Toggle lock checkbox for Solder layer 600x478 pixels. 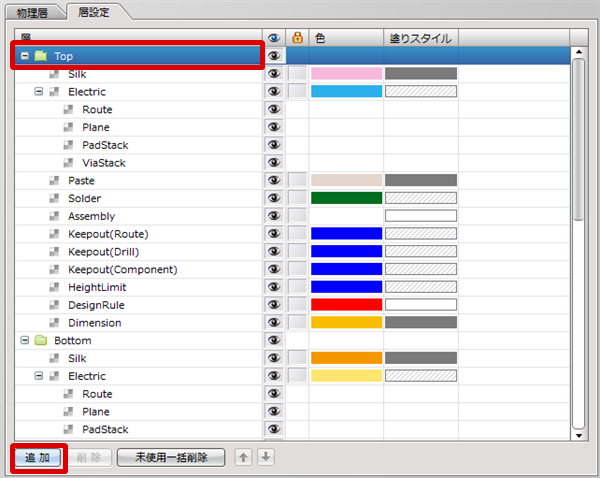point(297,198)
